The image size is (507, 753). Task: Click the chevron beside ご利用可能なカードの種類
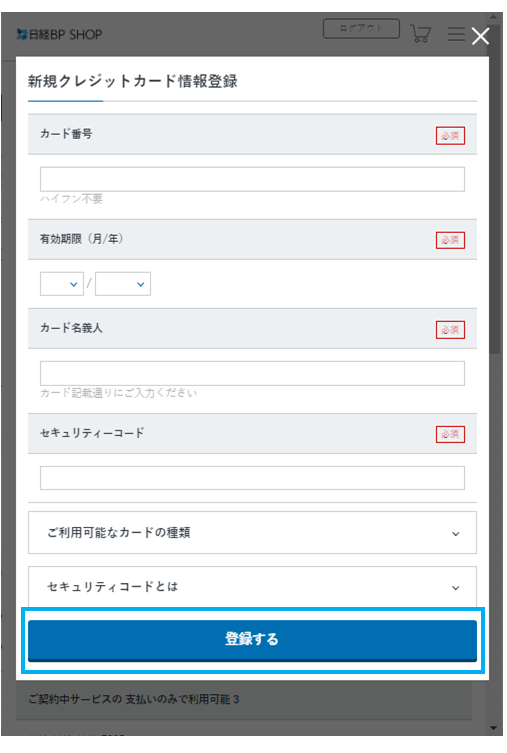click(x=456, y=534)
